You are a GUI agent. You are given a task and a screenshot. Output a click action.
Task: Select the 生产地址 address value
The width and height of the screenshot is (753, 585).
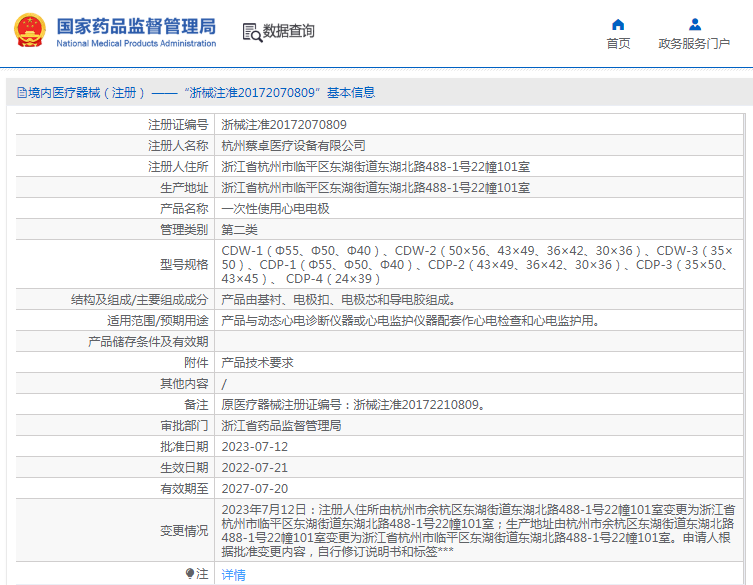click(x=376, y=188)
